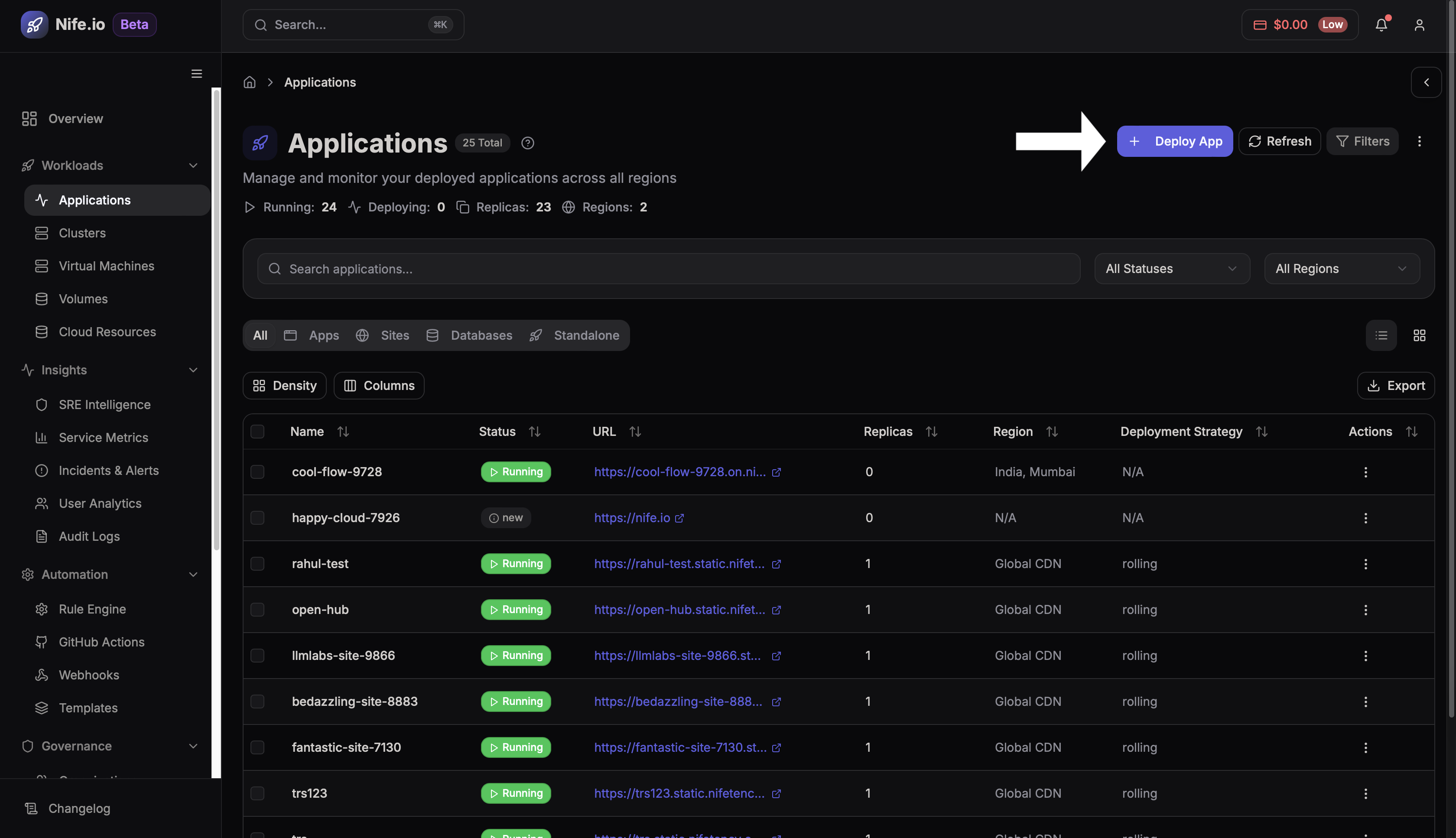Check the checkbox beside open-hub
The width and height of the screenshot is (1456, 838).
tap(257, 609)
